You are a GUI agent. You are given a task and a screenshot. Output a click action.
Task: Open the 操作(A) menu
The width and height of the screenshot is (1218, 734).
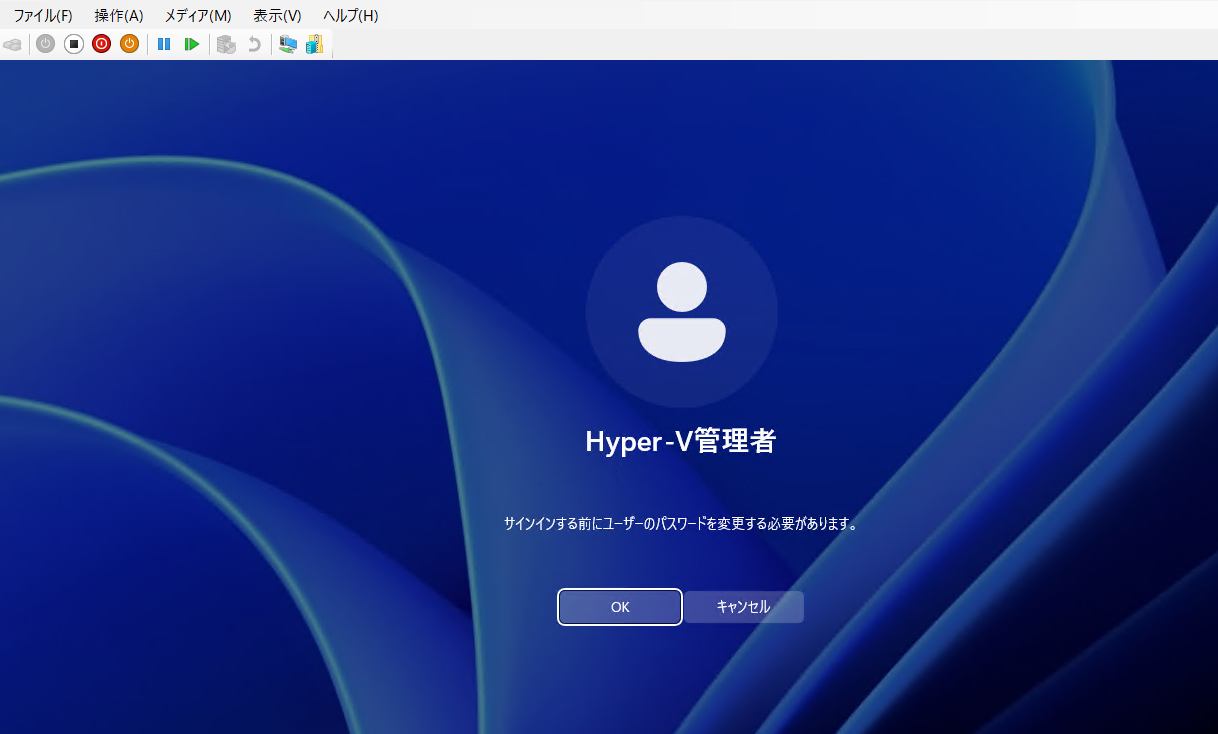tap(119, 16)
